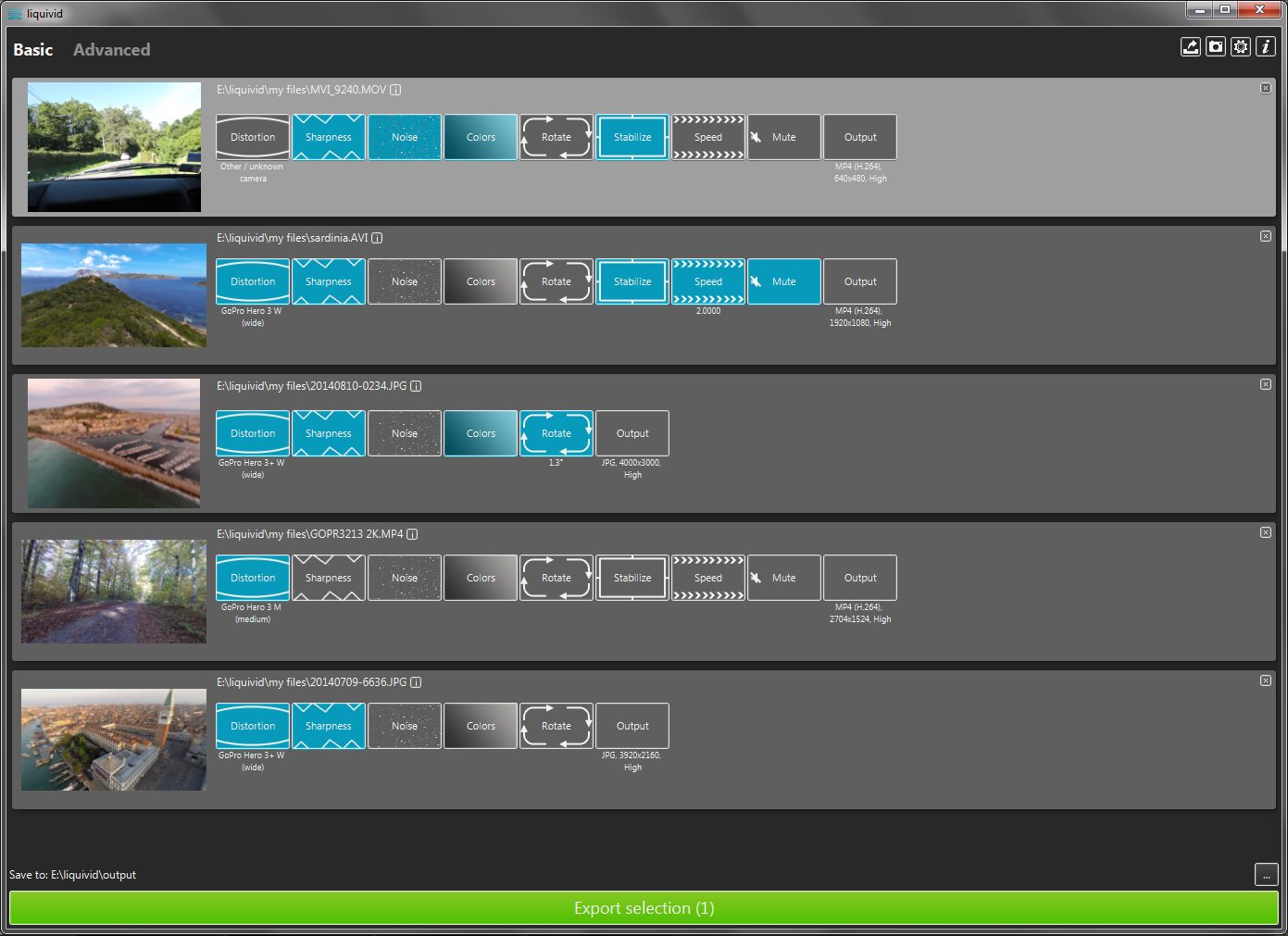The width and height of the screenshot is (1288, 936).
Task: Click the info icon next to 20140709-6636.JPG
Action: [416, 682]
